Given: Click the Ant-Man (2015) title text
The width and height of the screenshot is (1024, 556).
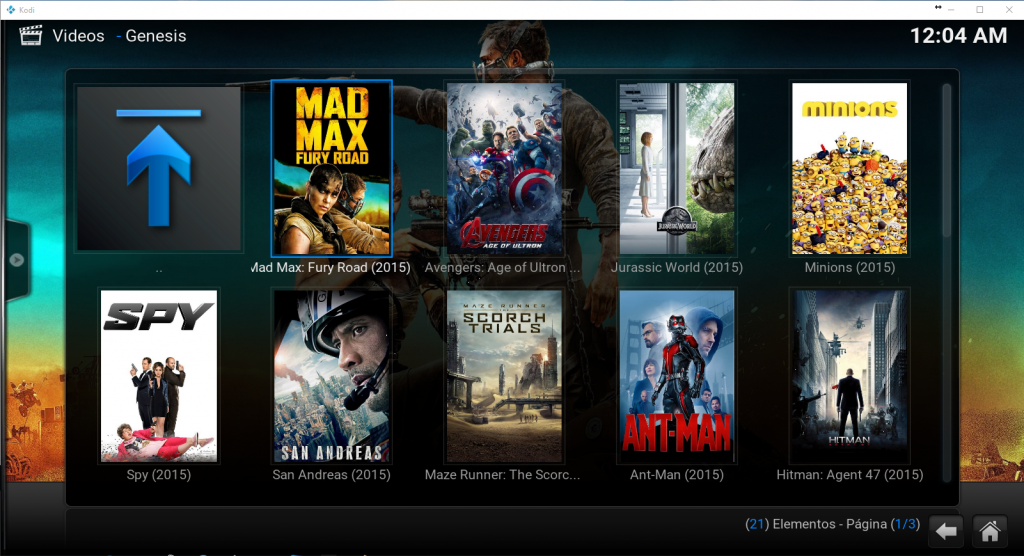Looking at the screenshot, I should pyautogui.click(x=676, y=474).
